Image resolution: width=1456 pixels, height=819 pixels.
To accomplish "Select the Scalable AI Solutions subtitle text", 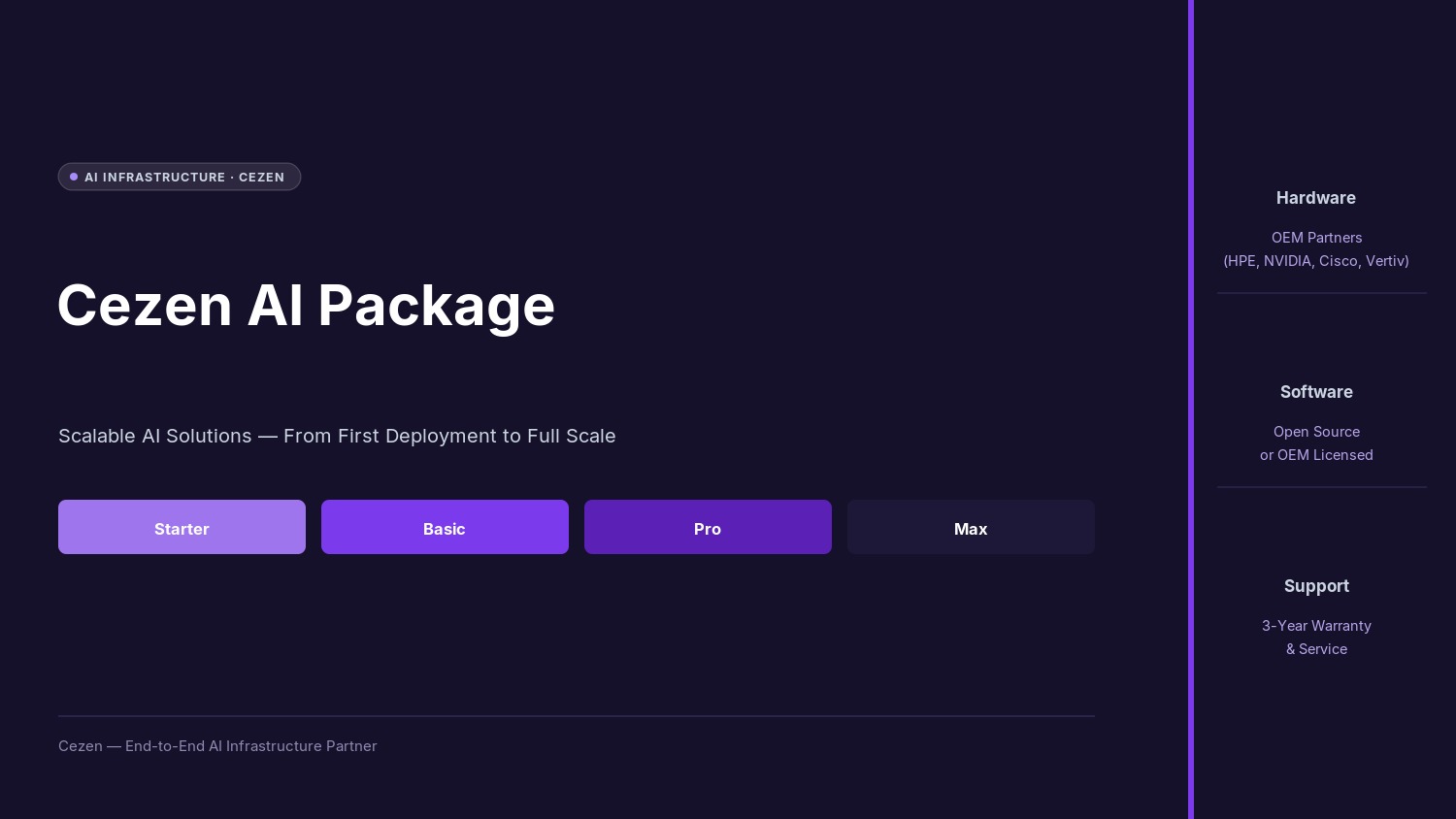I will click(x=337, y=436).
